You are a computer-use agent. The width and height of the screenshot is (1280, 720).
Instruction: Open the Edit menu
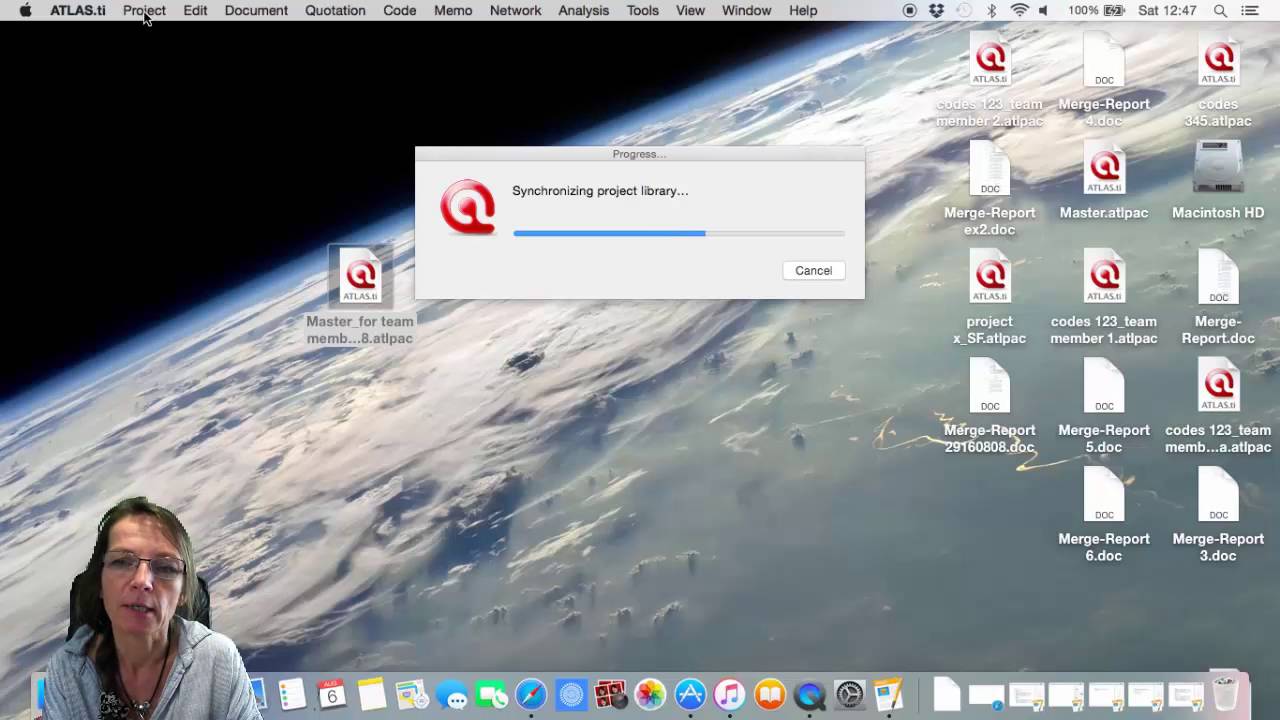tap(195, 10)
